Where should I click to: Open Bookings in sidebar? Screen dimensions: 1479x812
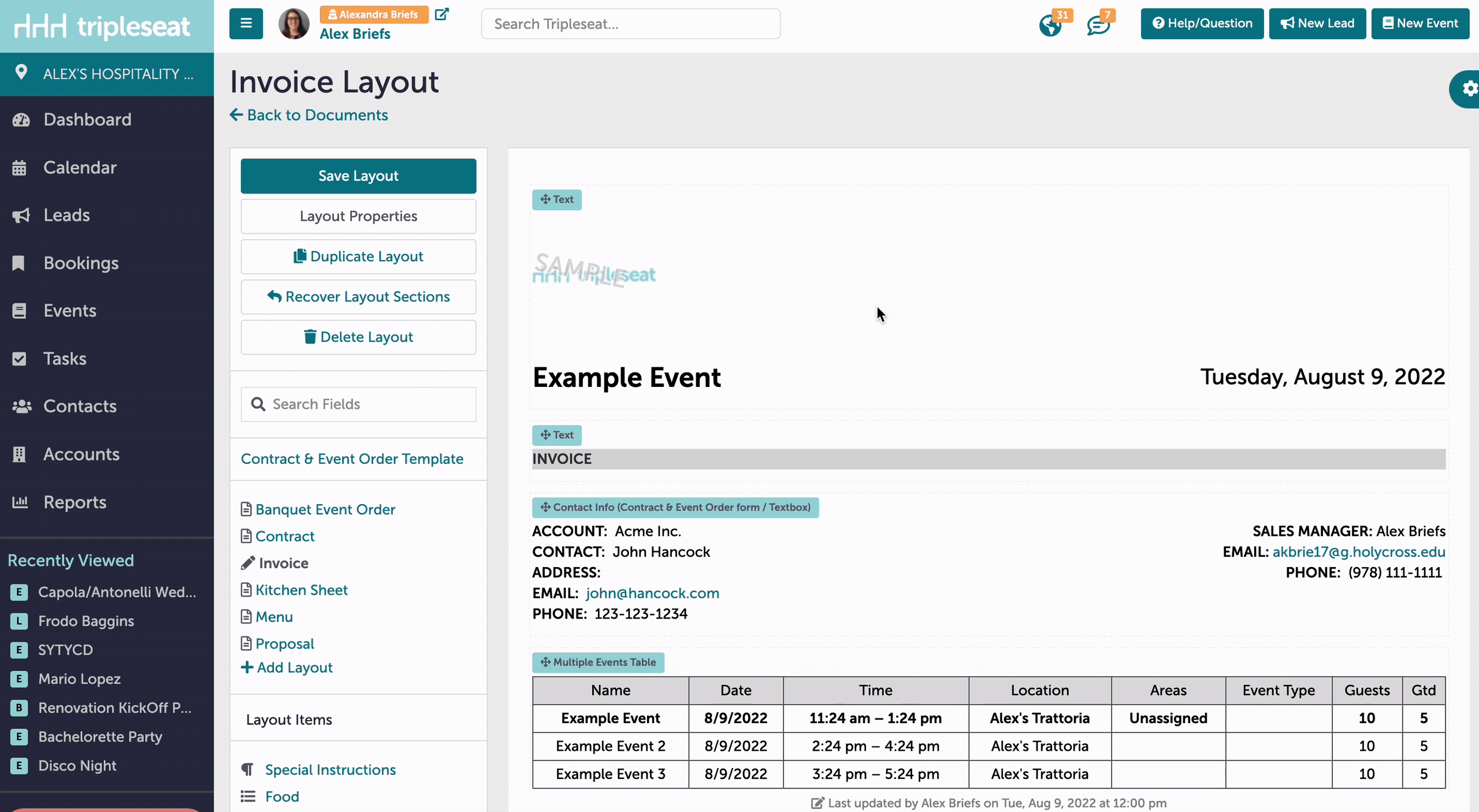pos(81,263)
